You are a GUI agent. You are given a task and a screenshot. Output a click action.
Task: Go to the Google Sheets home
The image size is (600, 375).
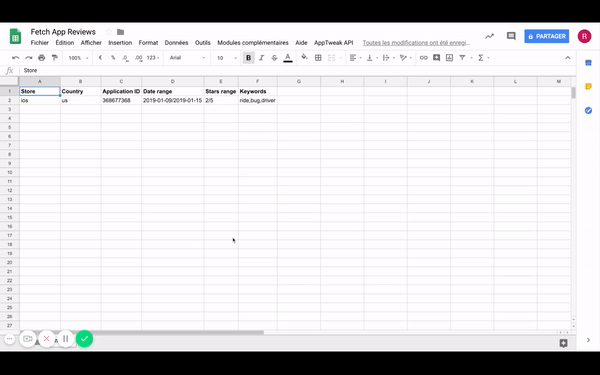click(x=15, y=37)
